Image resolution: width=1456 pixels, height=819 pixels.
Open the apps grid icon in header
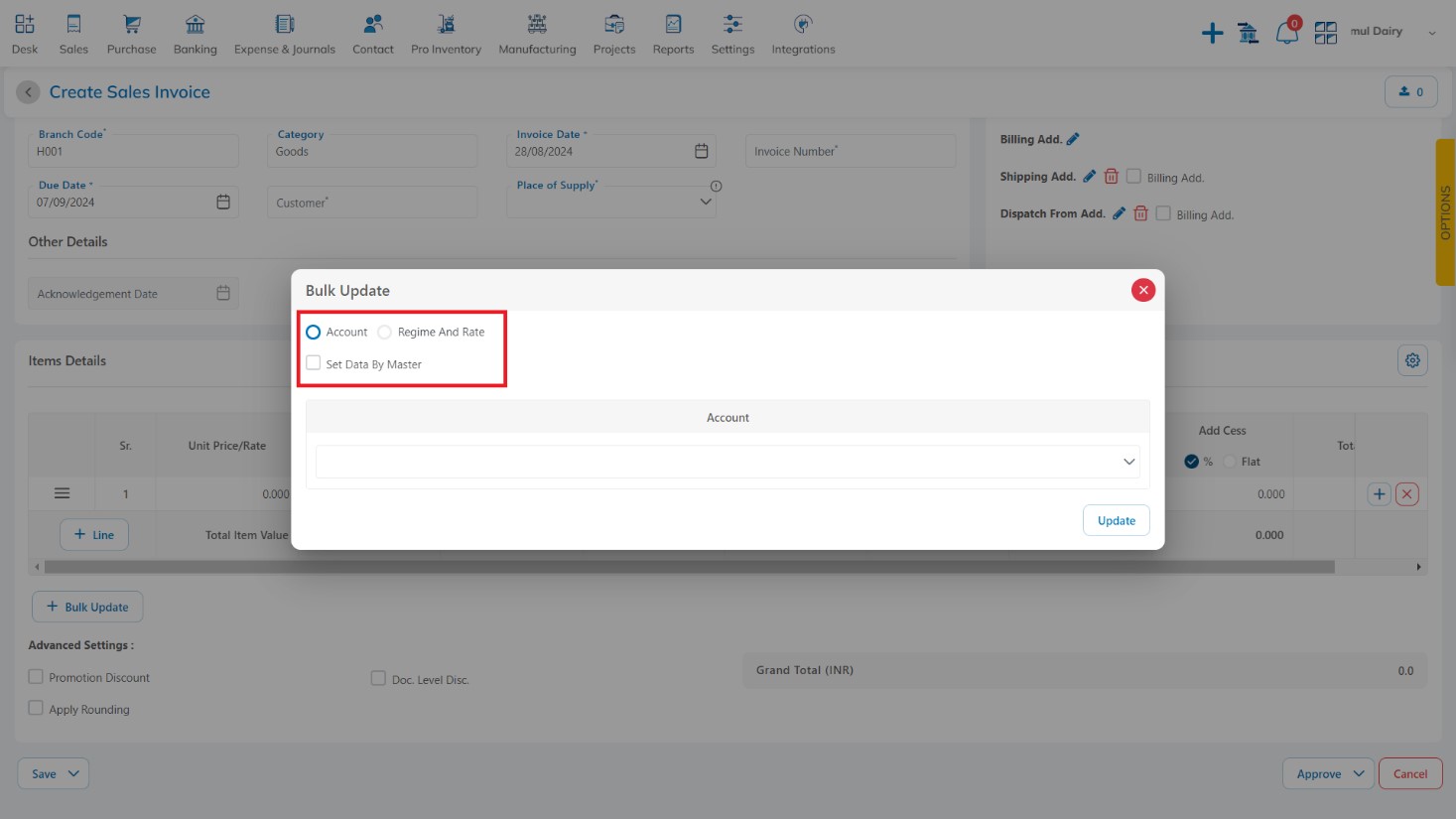1326,34
